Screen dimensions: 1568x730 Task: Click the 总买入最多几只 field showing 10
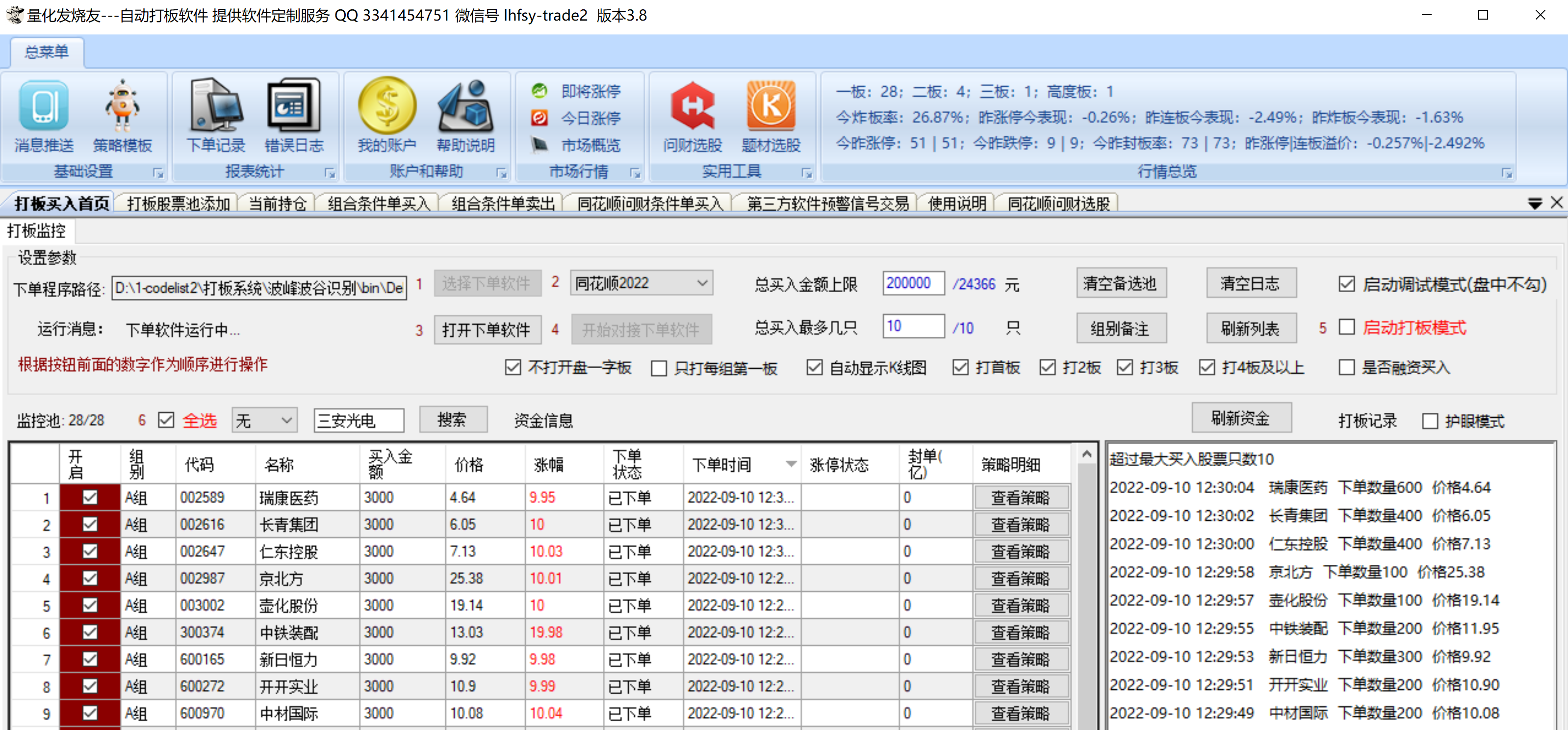coord(913,327)
